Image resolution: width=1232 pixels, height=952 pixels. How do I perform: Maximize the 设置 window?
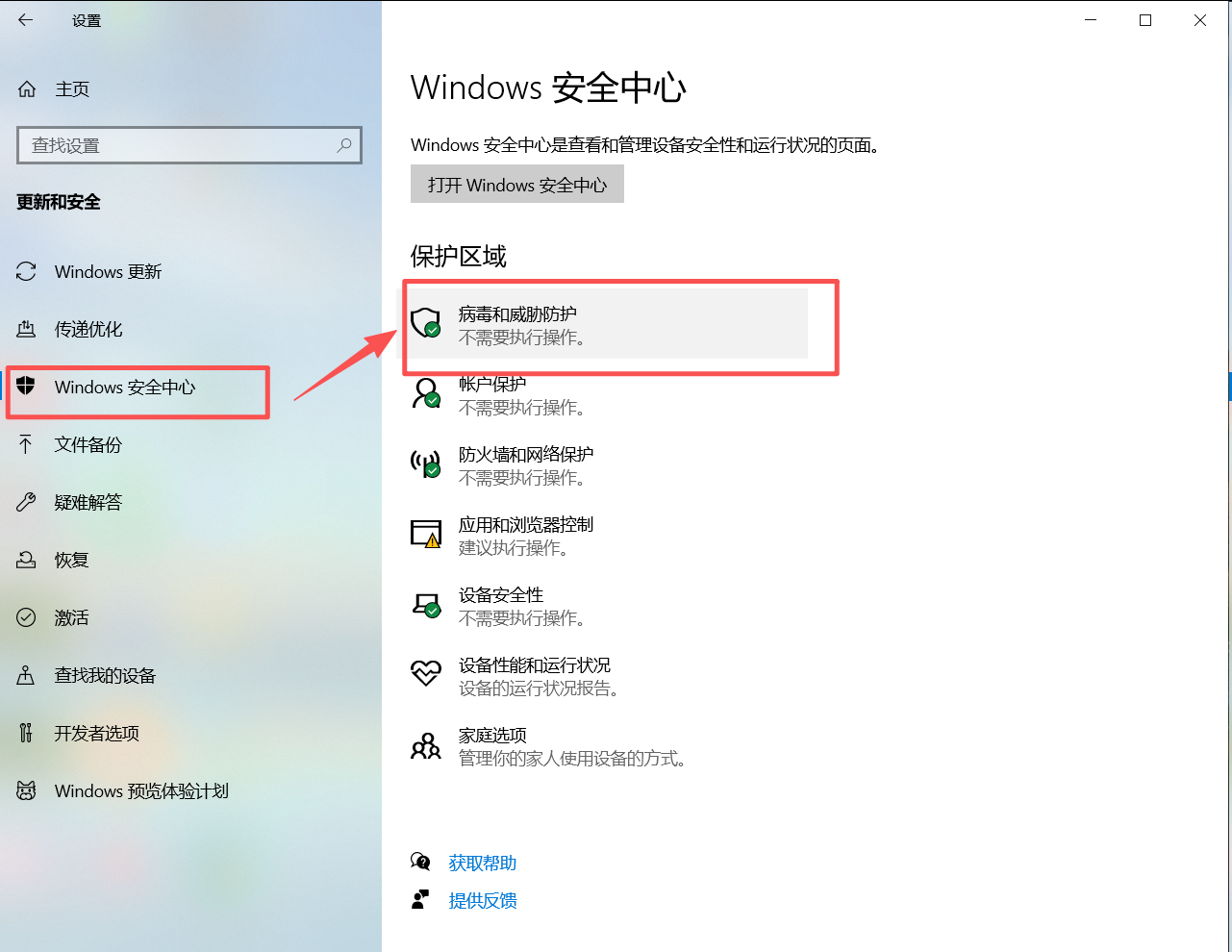[1145, 20]
